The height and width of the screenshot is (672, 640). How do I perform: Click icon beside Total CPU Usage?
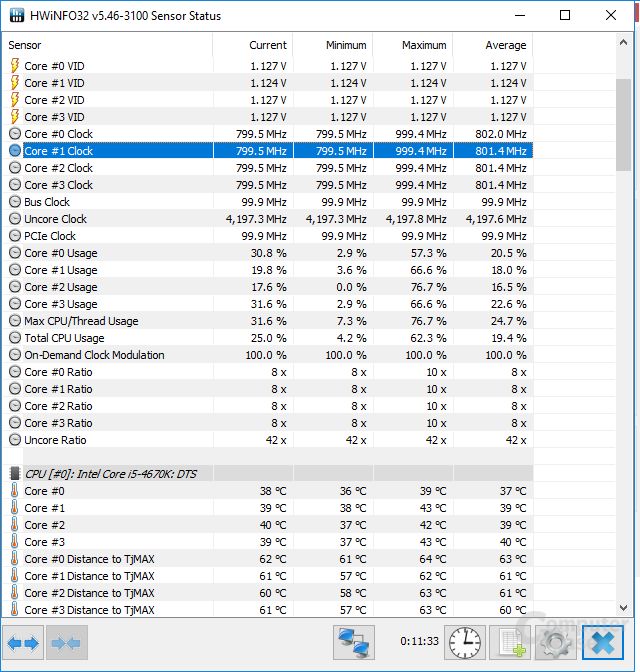point(15,338)
